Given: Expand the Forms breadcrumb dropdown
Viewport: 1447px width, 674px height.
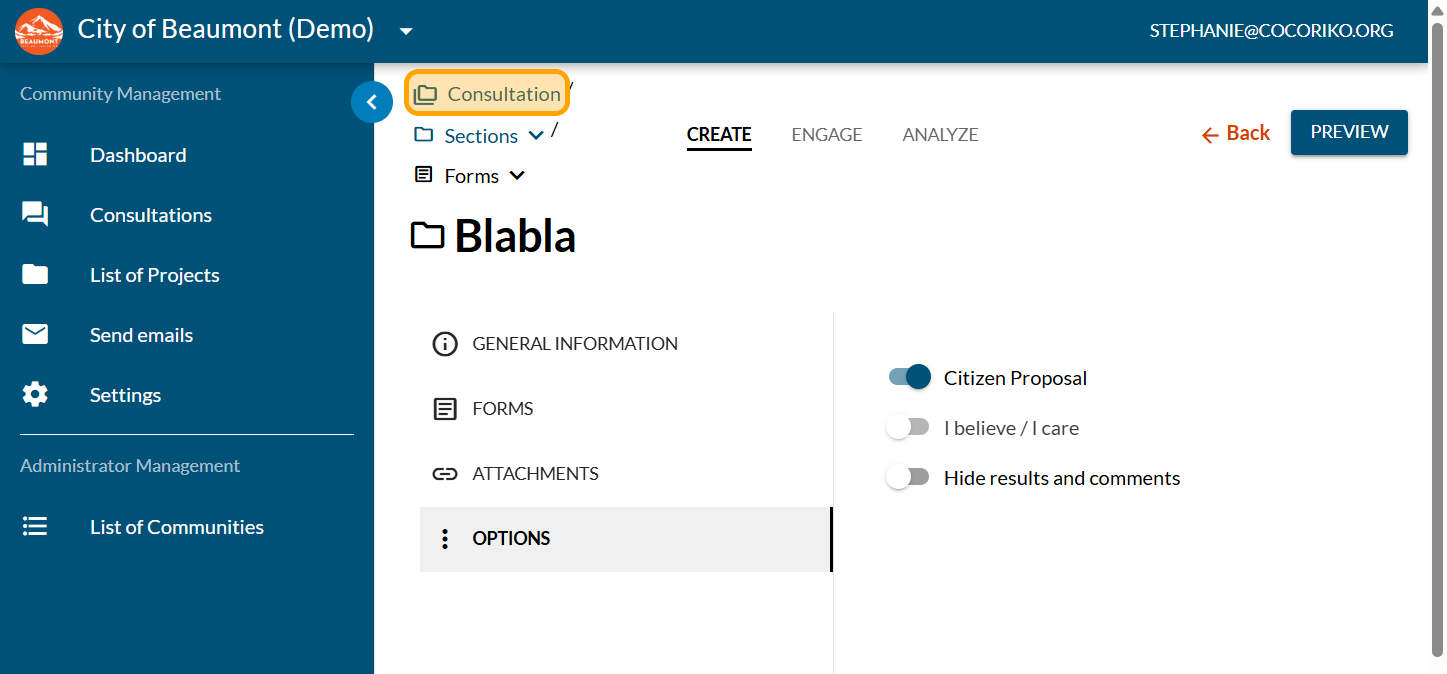Looking at the screenshot, I should [x=517, y=176].
